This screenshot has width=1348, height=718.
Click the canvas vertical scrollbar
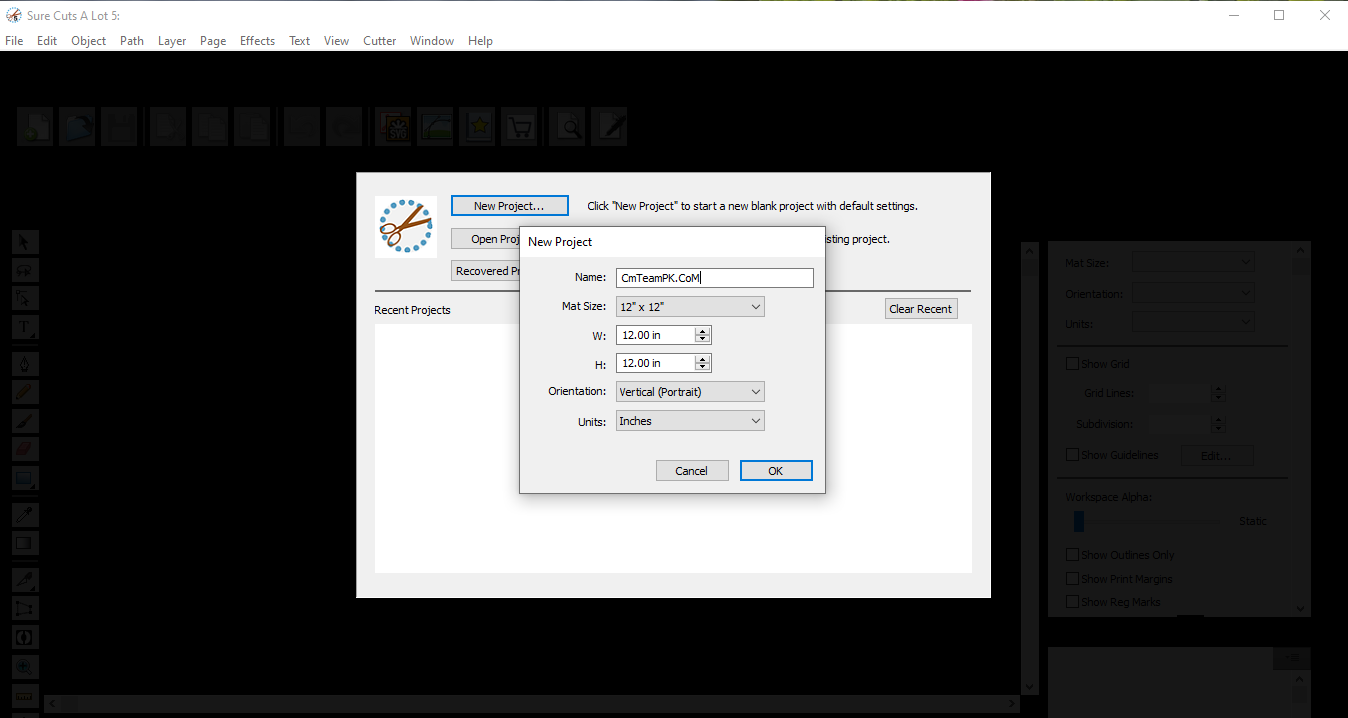pyautogui.click(x=1031, y=468)
